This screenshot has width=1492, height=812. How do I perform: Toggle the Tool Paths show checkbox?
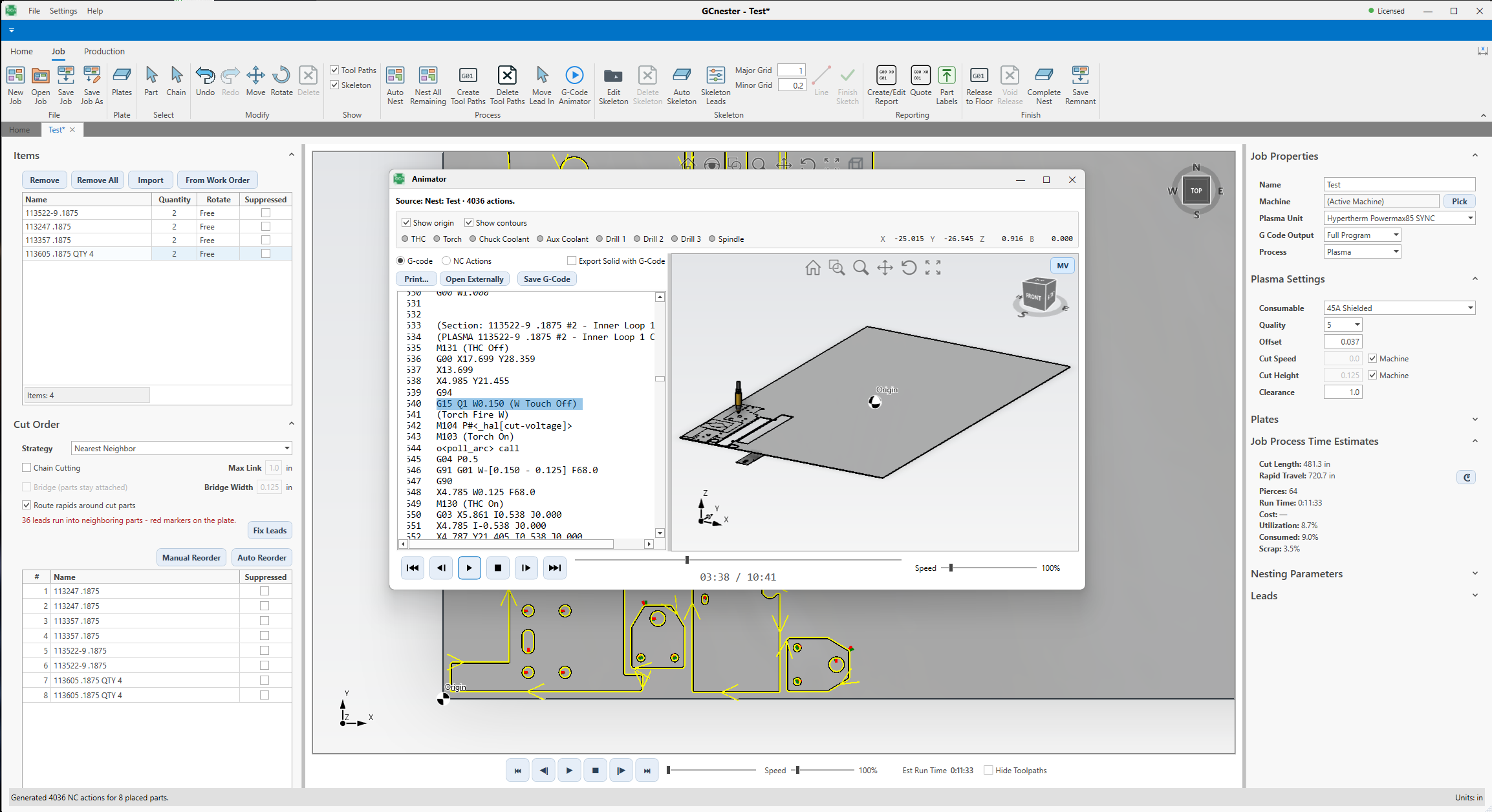pos(334,70)
